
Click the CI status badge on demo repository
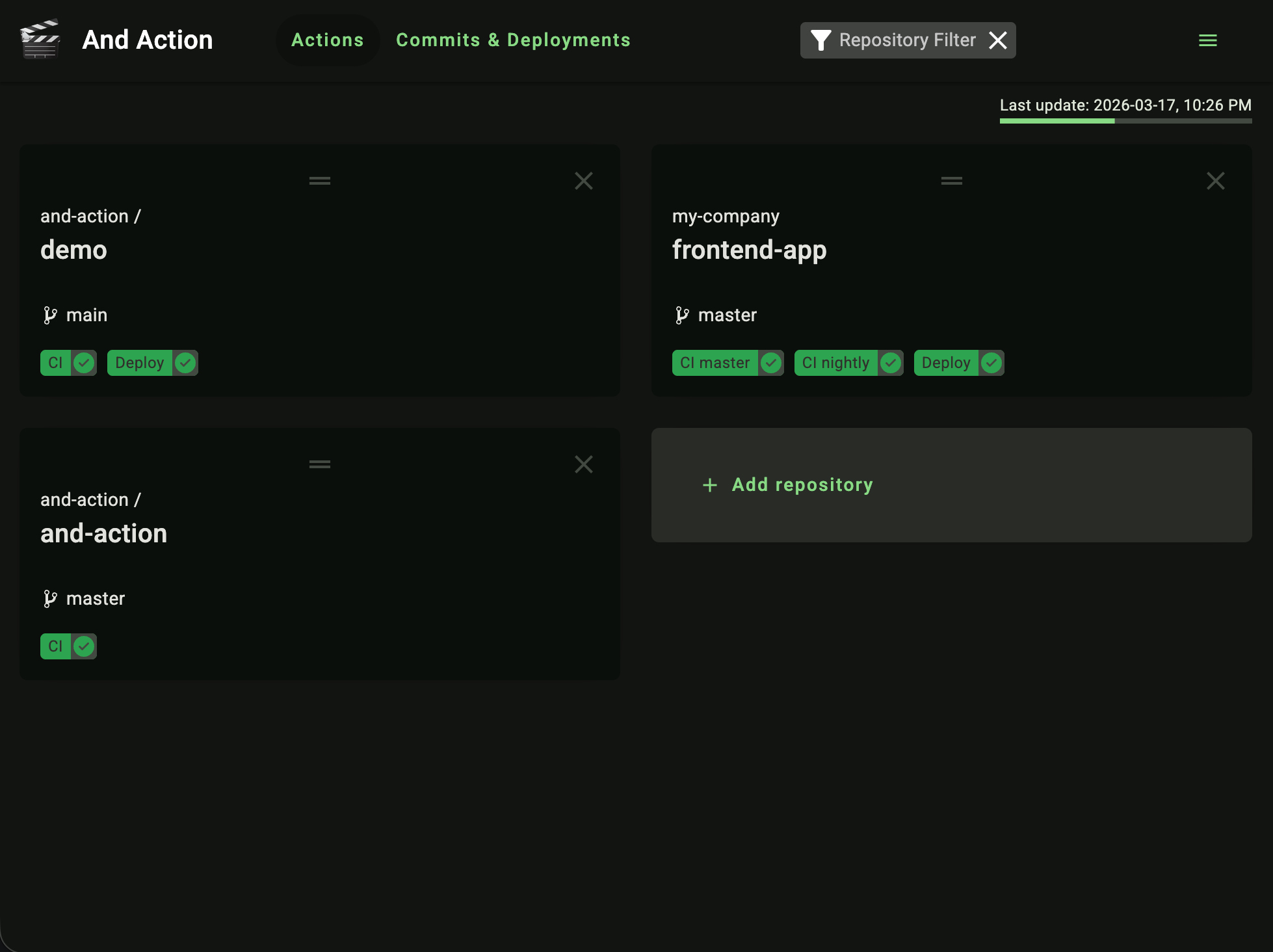[x=55, y=363]
